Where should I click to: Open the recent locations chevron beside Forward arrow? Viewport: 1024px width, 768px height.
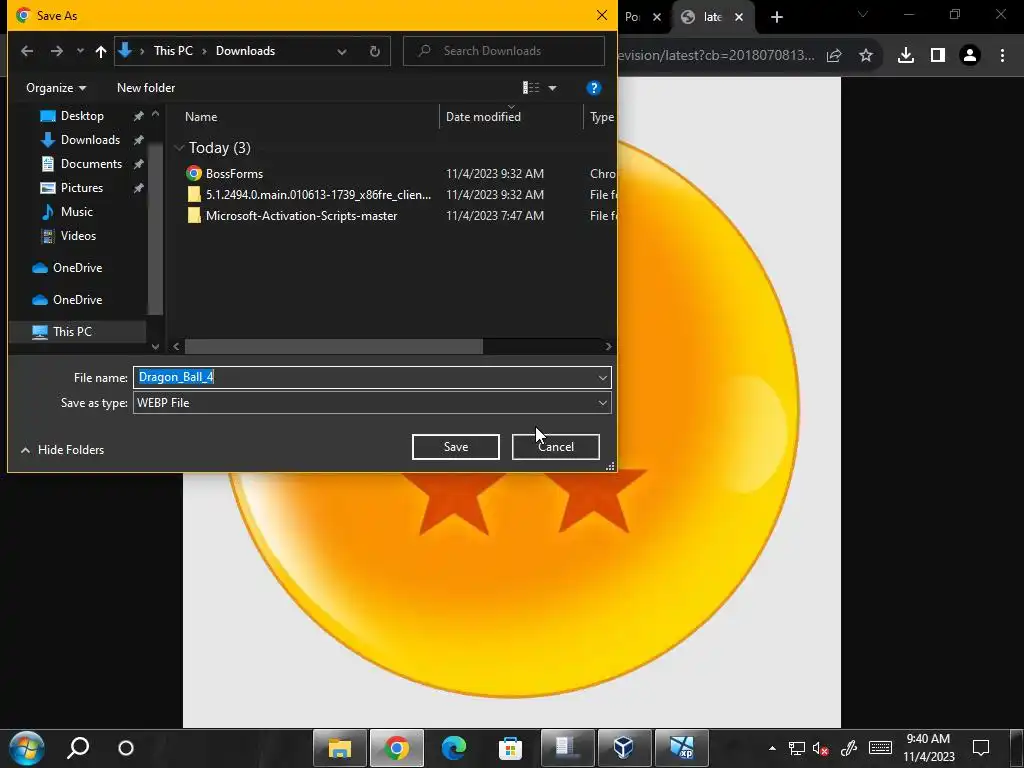coord(80,51)
